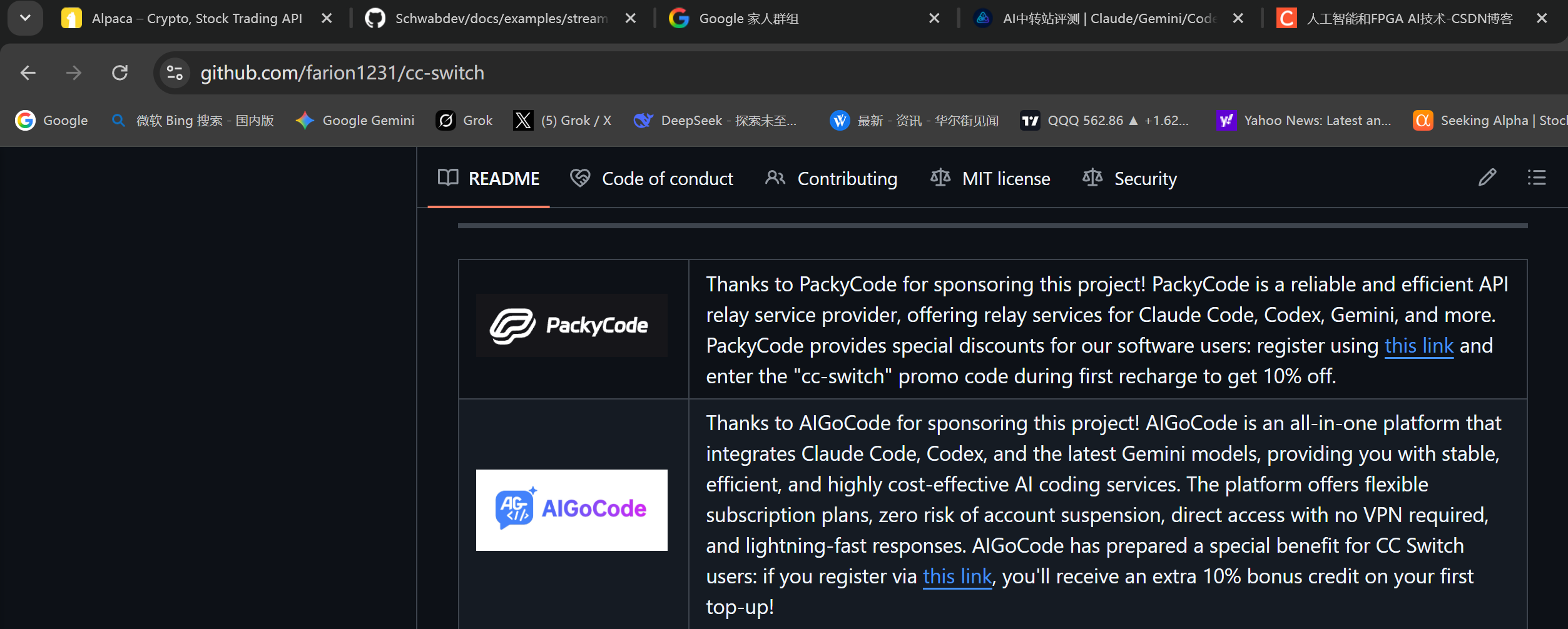Viewport: 1568px width, 629px height.
Task: Switch to the Google 家人群组 tab
Action: 749,19
